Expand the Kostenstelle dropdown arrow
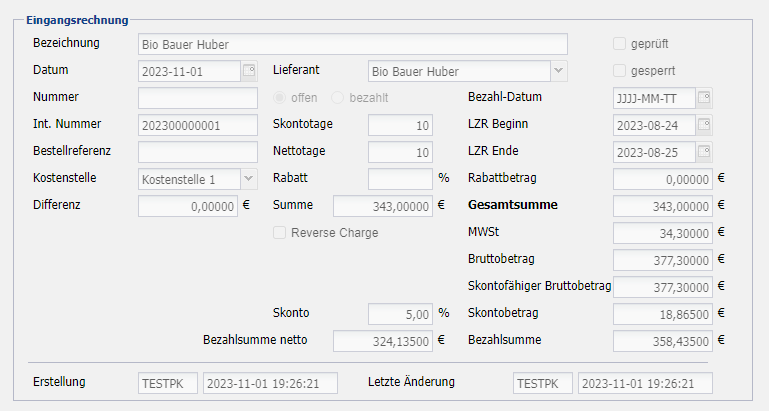This screenshot has height=411, width=769. [248, 179]
